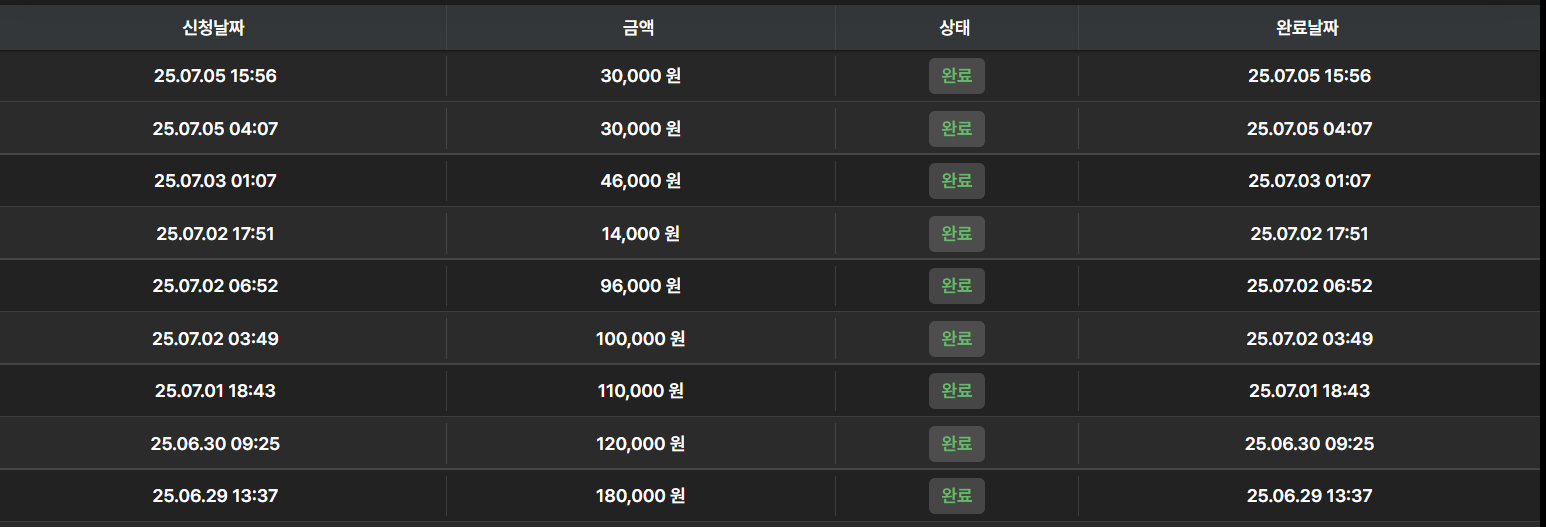Select the 180,000 원 amount cell
The image size is (1546, 527).
coord(640,496)
